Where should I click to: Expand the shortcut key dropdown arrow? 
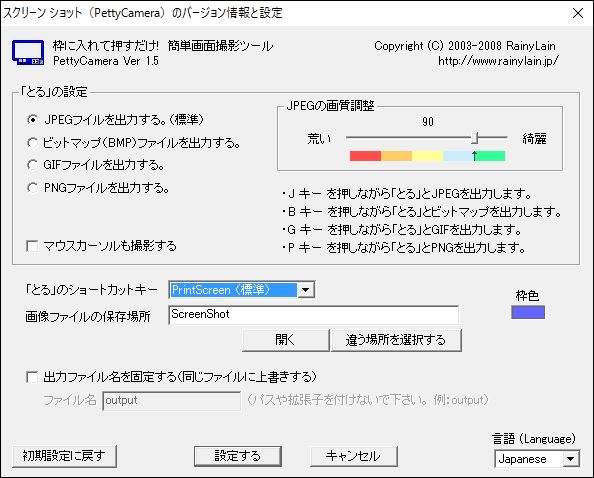click(306, 290)
